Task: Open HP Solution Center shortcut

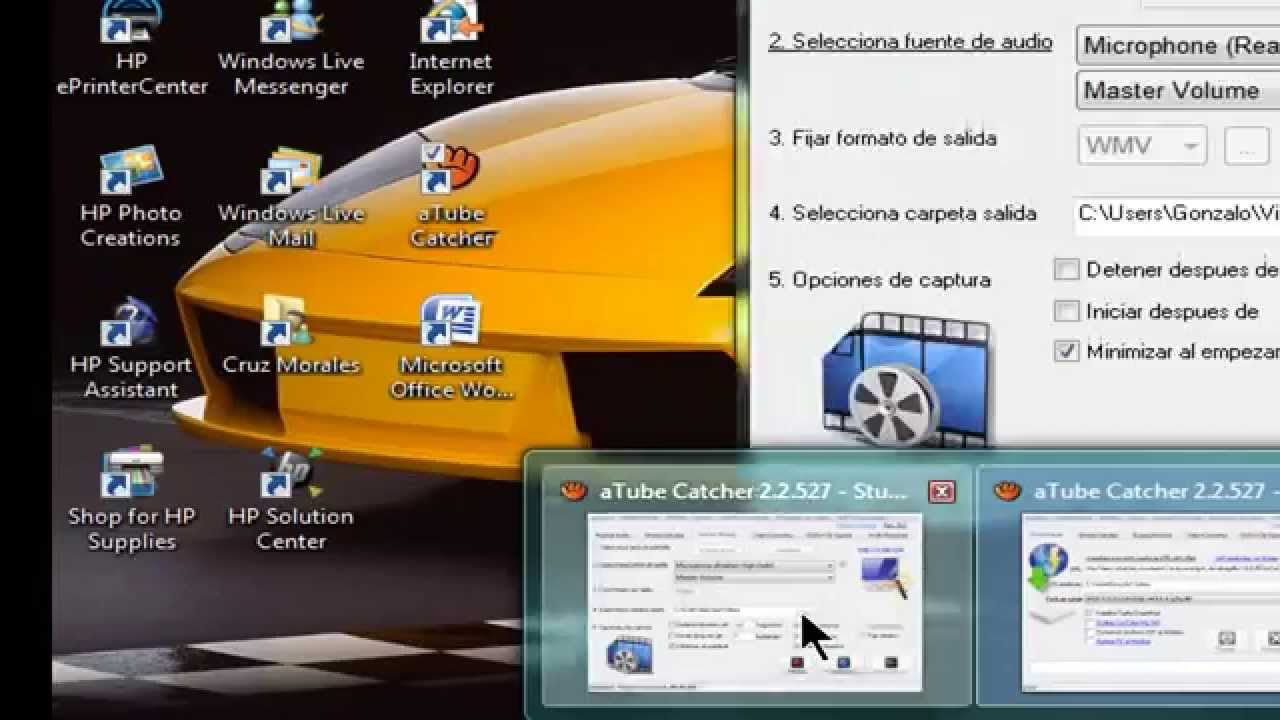Action: [x=291, y=501]
